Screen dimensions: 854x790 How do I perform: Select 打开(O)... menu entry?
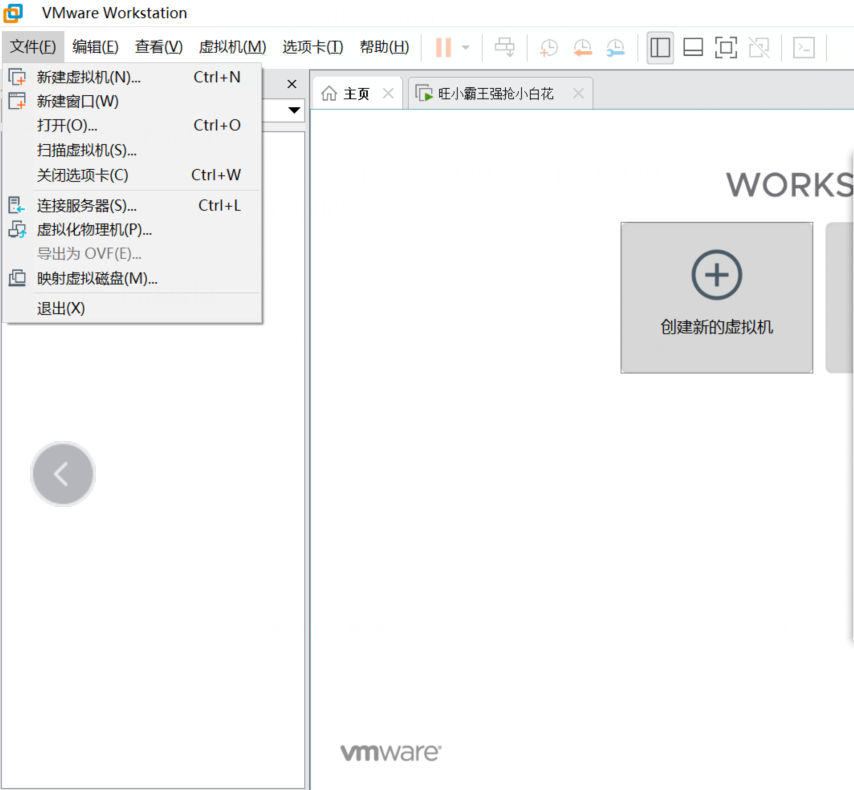coord(132,125)
